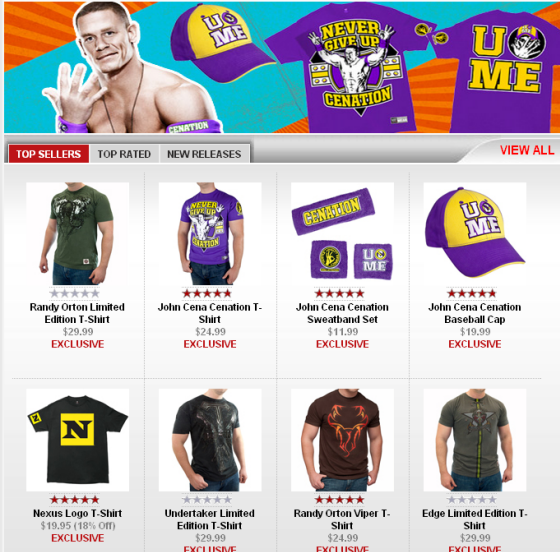Click the star rating under Nexus Logo T-Shirt
The height and width of the screenshot is (552, 560).
74,500
